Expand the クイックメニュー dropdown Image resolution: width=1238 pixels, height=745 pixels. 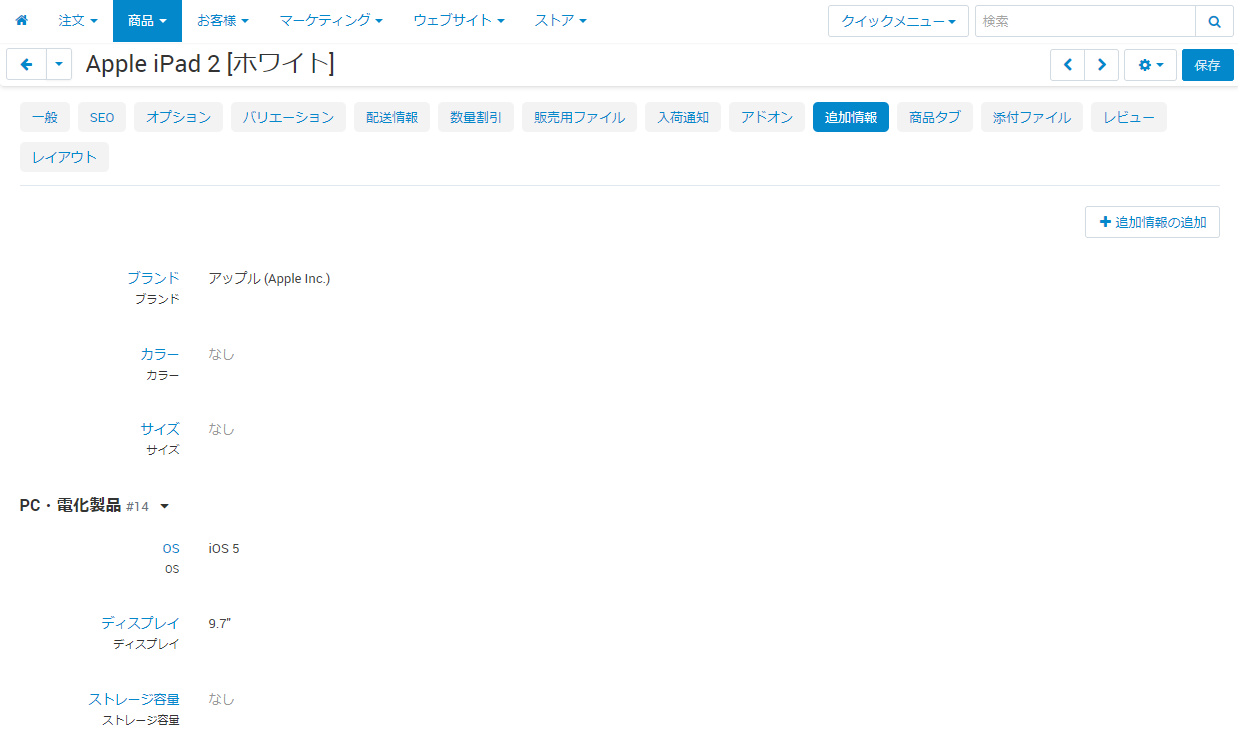[898, 21]
